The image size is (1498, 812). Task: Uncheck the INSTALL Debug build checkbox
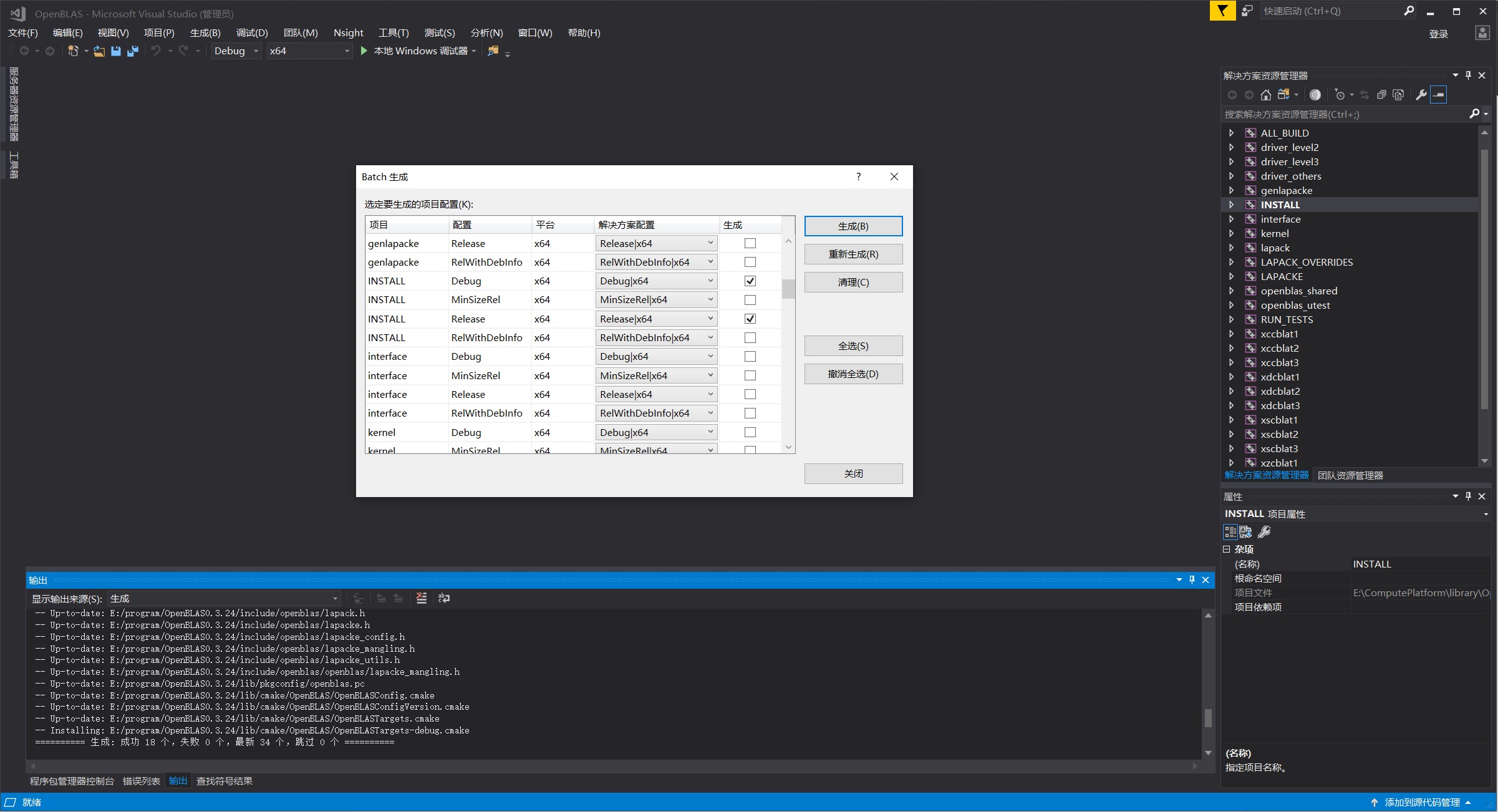[x=750, y=281]
